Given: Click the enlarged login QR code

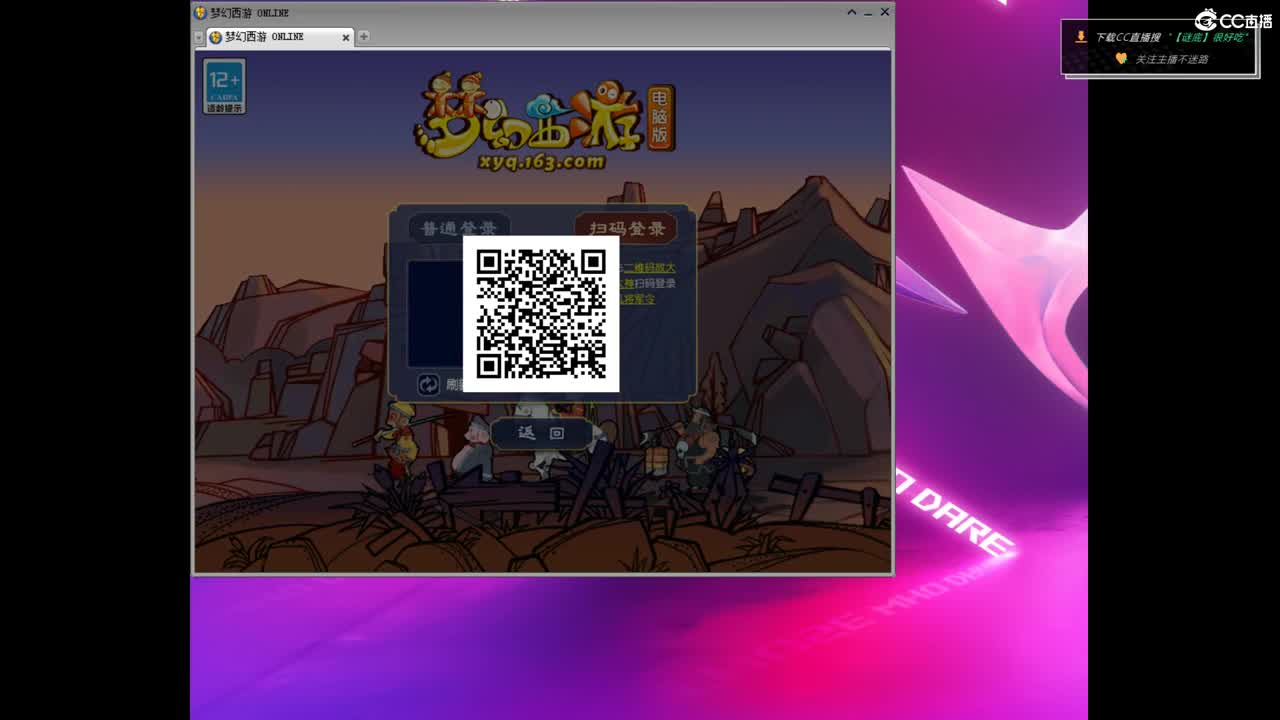Looking at the screenshot, I should click(541, 314).
